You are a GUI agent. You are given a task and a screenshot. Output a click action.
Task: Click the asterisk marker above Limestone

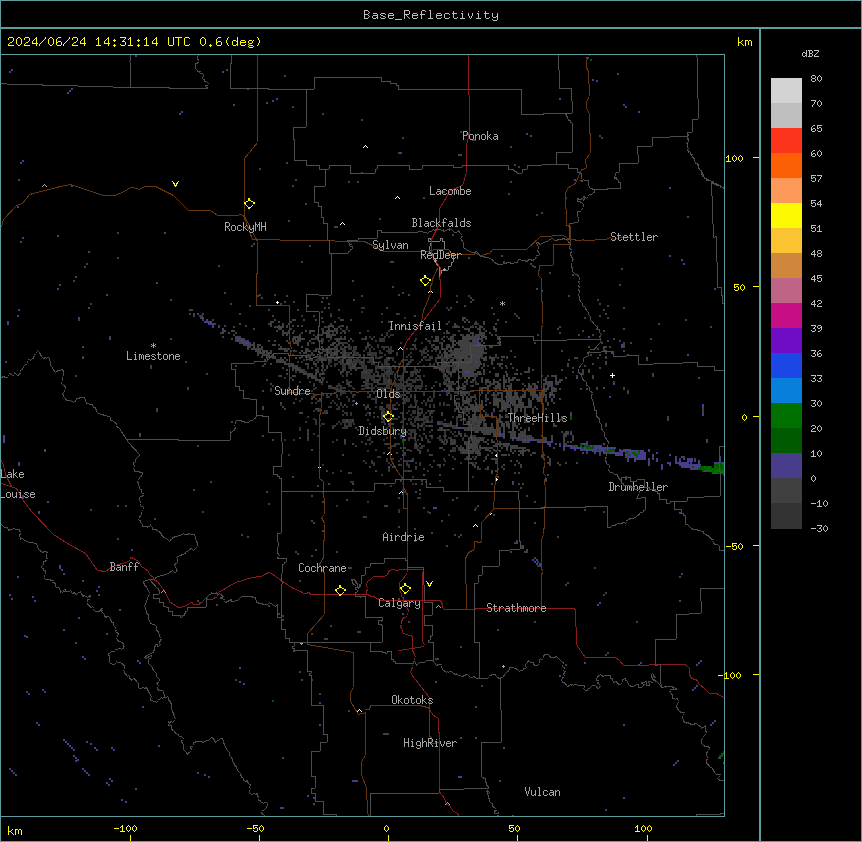point(153,346)
